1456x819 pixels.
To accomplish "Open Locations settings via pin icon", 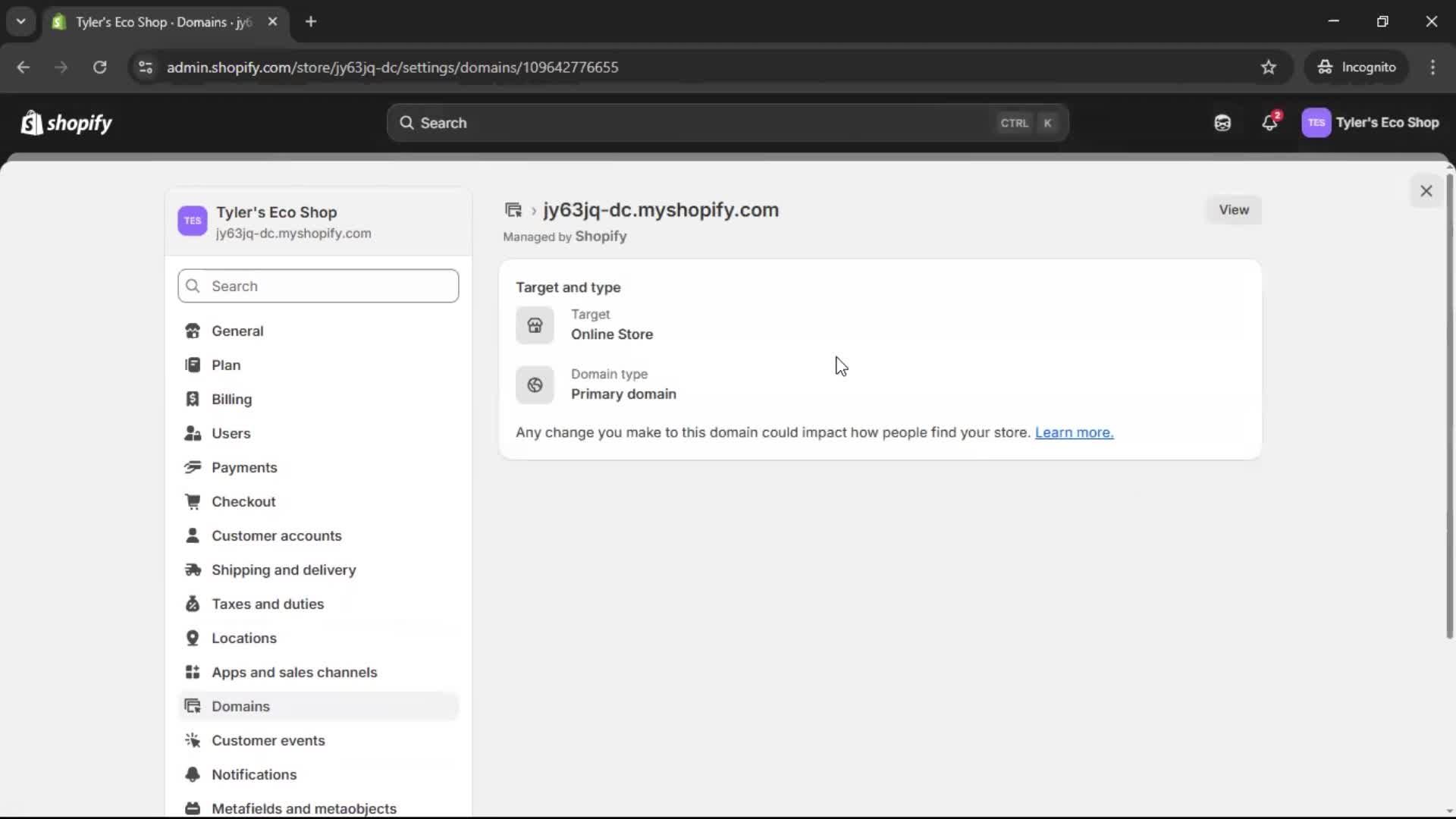I will pos(193,638).
